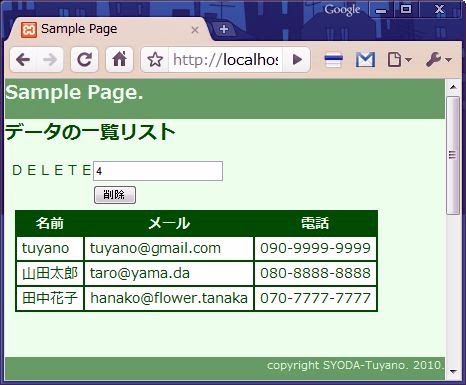
Task: Click the vertical scrollbar thumb
Action: [453, 155]
